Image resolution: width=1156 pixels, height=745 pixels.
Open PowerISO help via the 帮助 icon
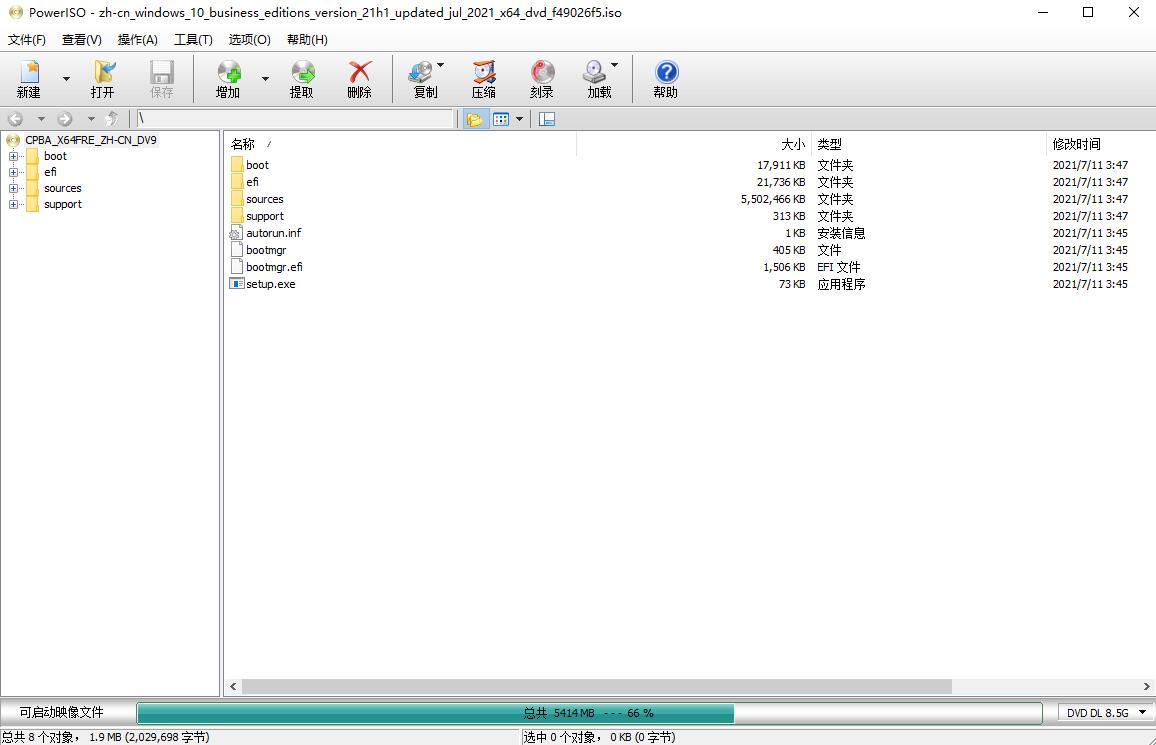click(x=665, y=78)
